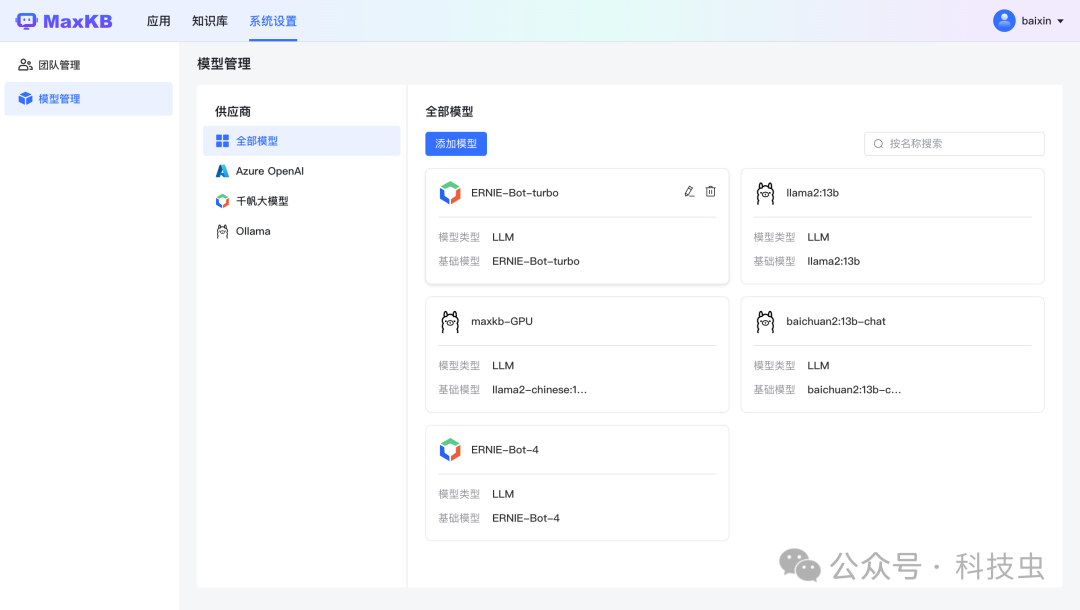Switch to the 知识库 tab
1080x610 pixels.
[209, 20]
